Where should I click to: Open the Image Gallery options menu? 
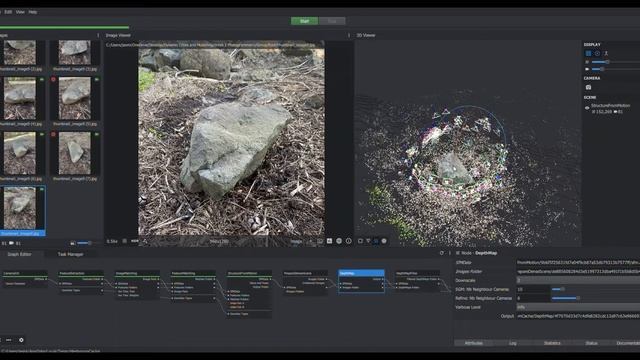98,36
